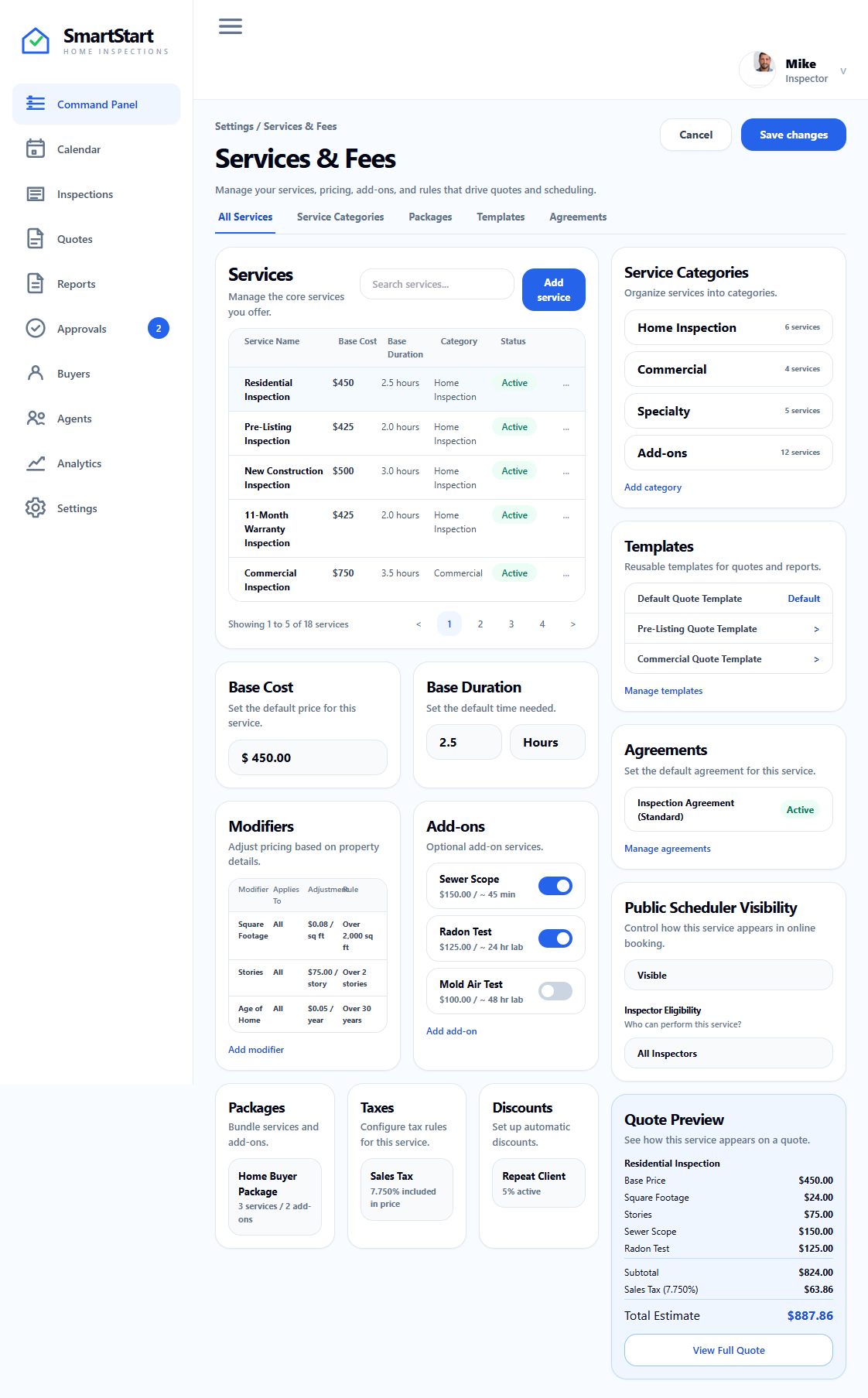868x1398 pixels.
Task: Go to page 2 of services
Action: (480, 624)
